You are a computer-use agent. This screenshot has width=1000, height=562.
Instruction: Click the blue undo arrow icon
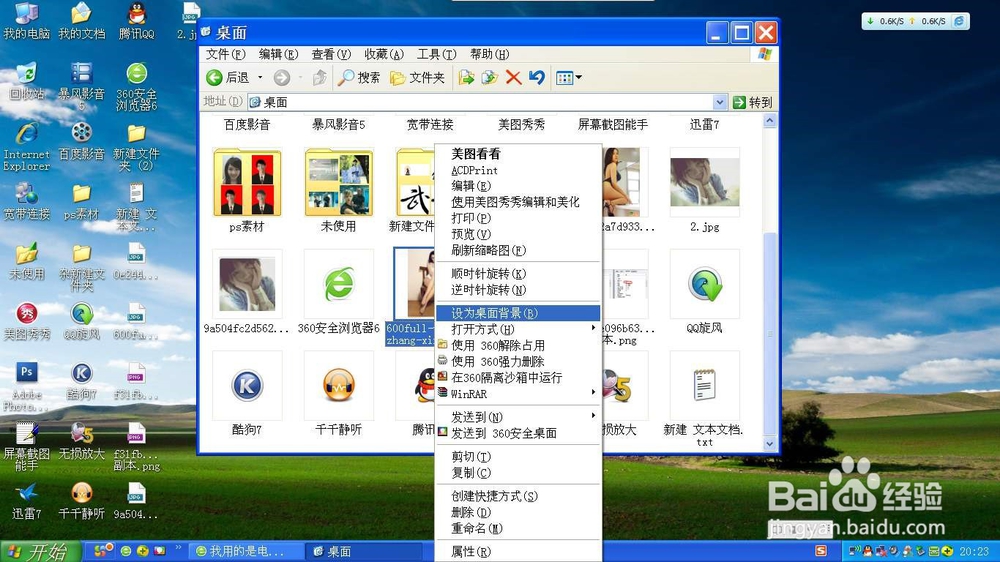[536, 78]
